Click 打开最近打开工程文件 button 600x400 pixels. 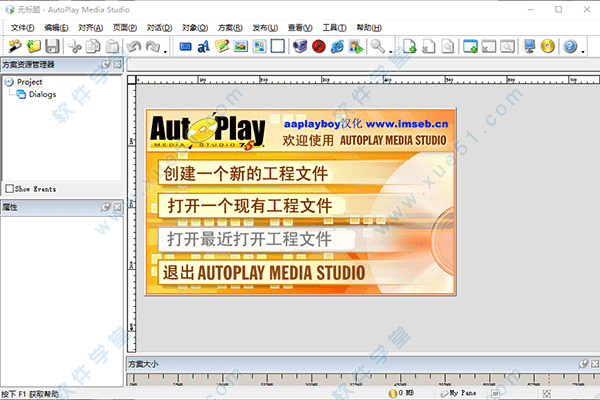256,239
